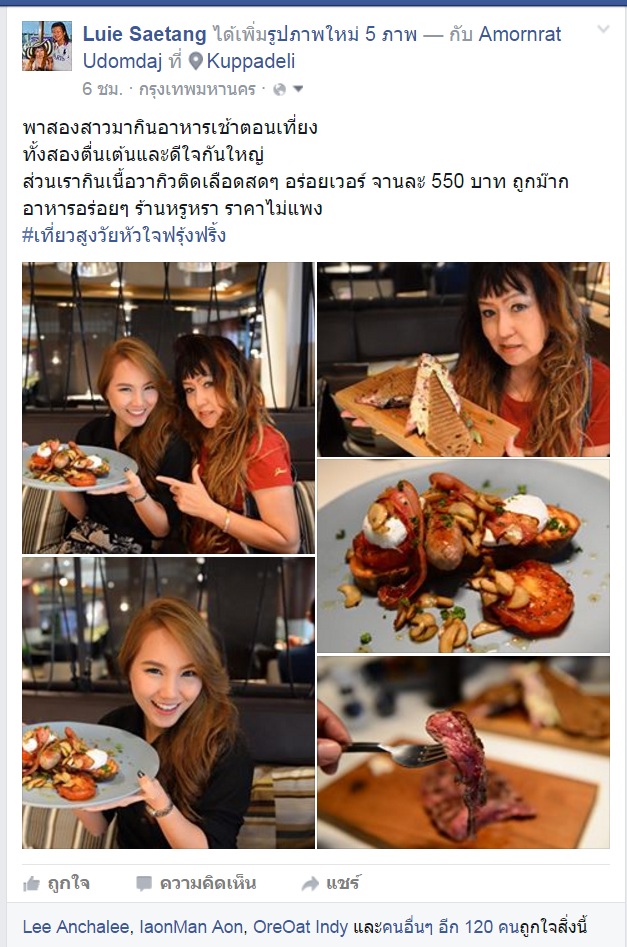Screen dimensions: 627x947
Task: Open photo of wagyu beef on fork
Action: point(463,753)
